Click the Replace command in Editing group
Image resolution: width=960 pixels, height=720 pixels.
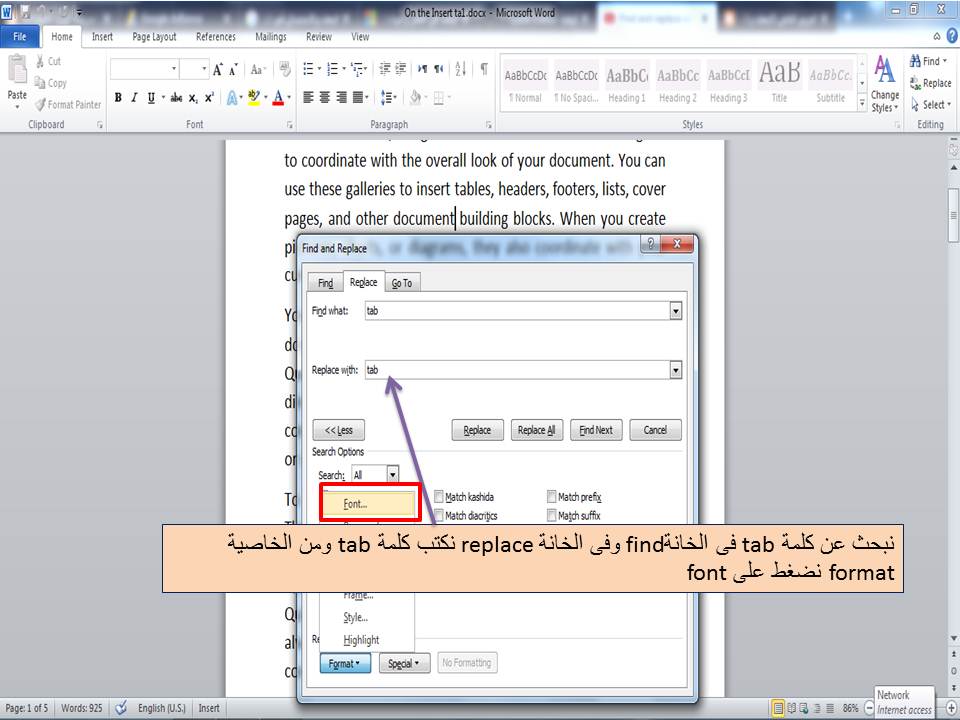[x=931, y=83]
